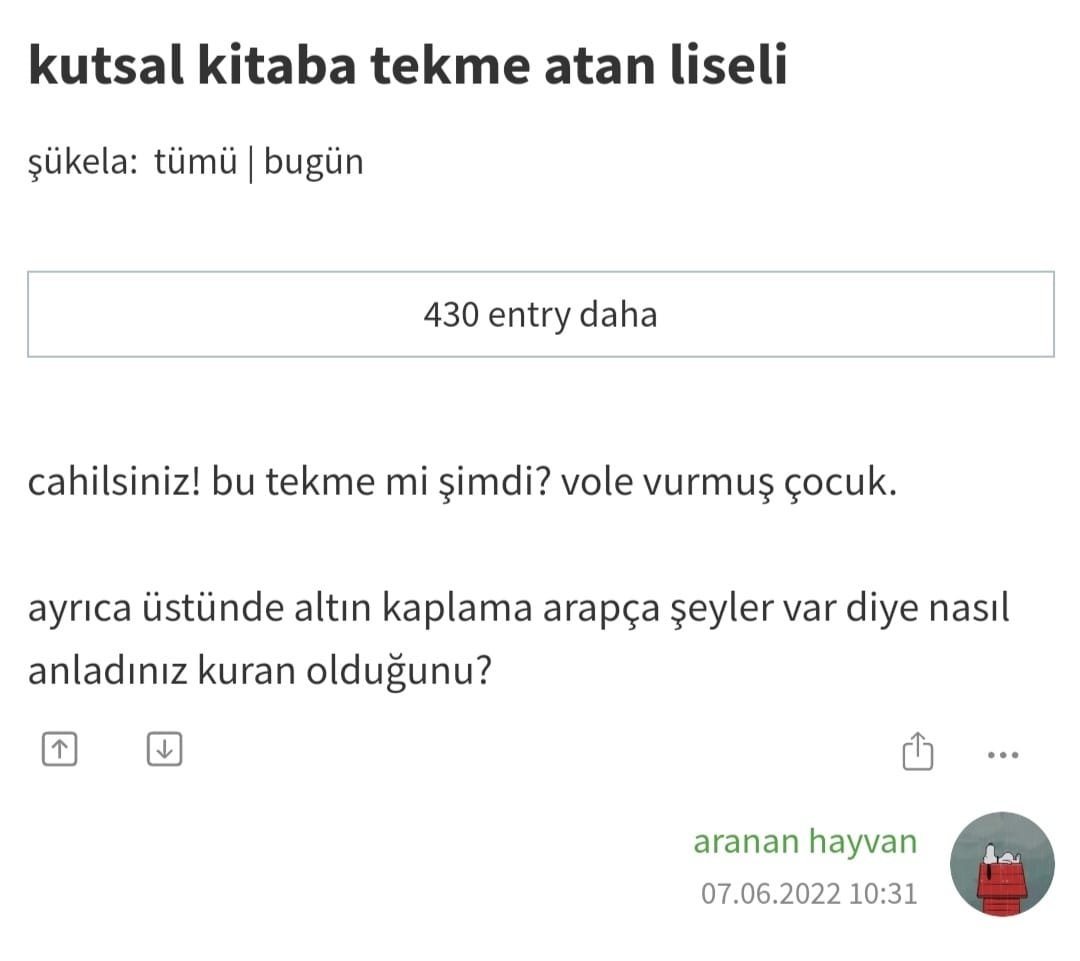The width and height of the screenshot is (1080, 961).
Task: Click the 10:31 time in the timestamp
Action: tap(882, 893)
